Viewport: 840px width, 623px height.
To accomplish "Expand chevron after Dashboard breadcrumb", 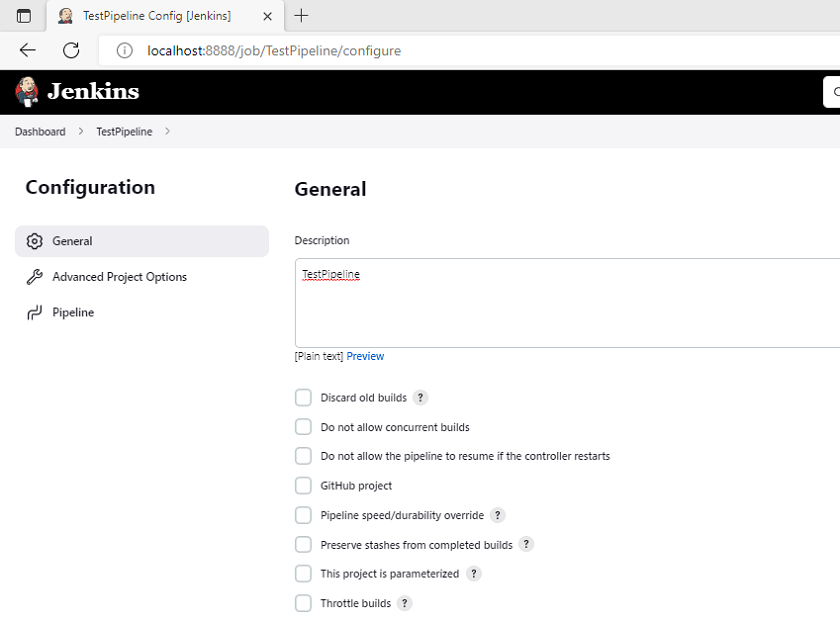I will pos(81,131).
